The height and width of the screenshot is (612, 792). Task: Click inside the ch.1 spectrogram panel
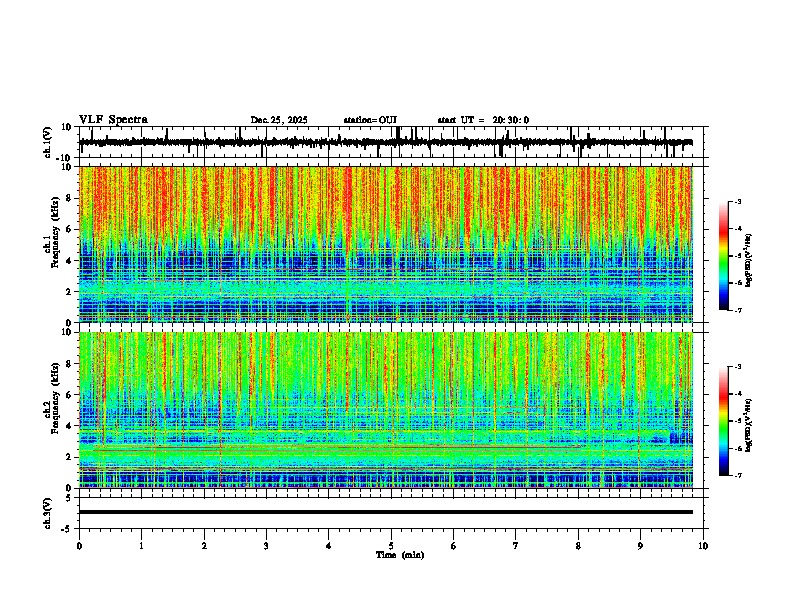tap(385, 244)
